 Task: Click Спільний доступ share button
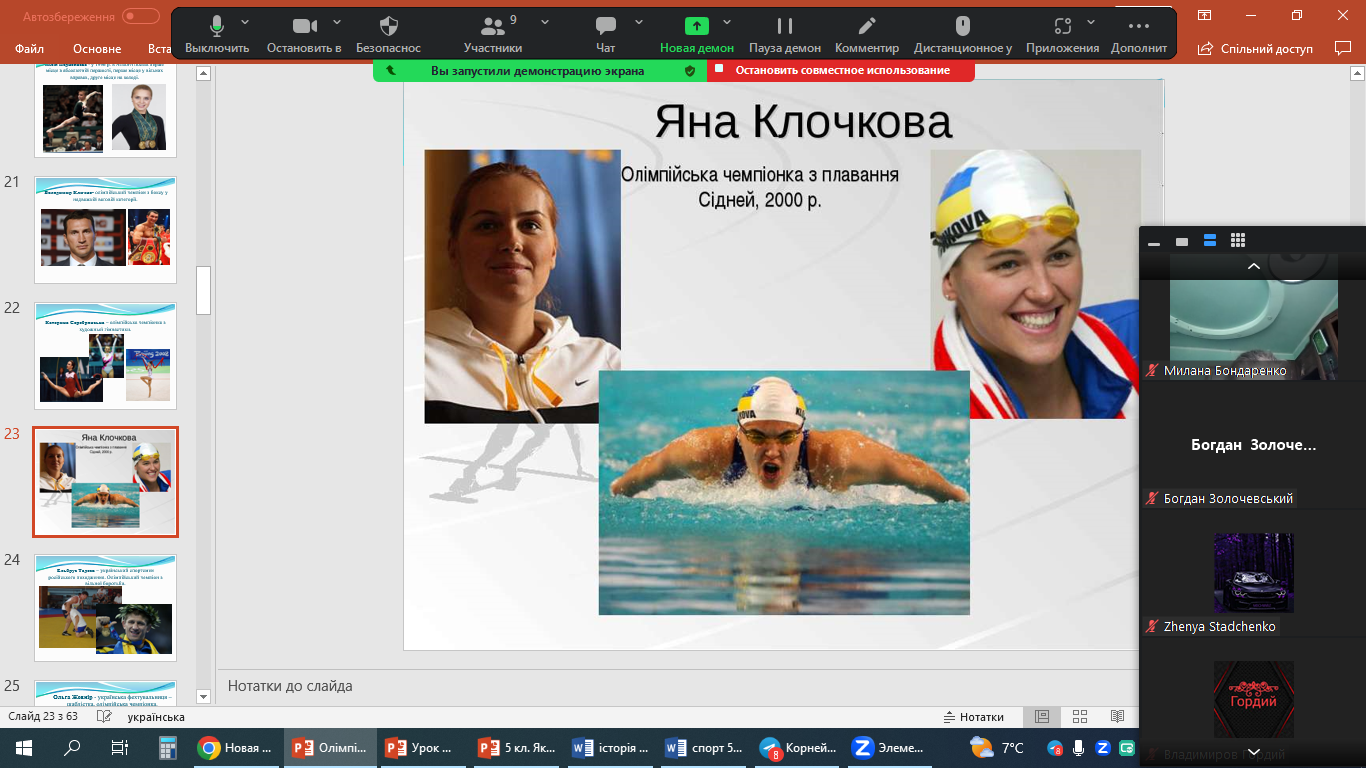tap(1255, 48)
